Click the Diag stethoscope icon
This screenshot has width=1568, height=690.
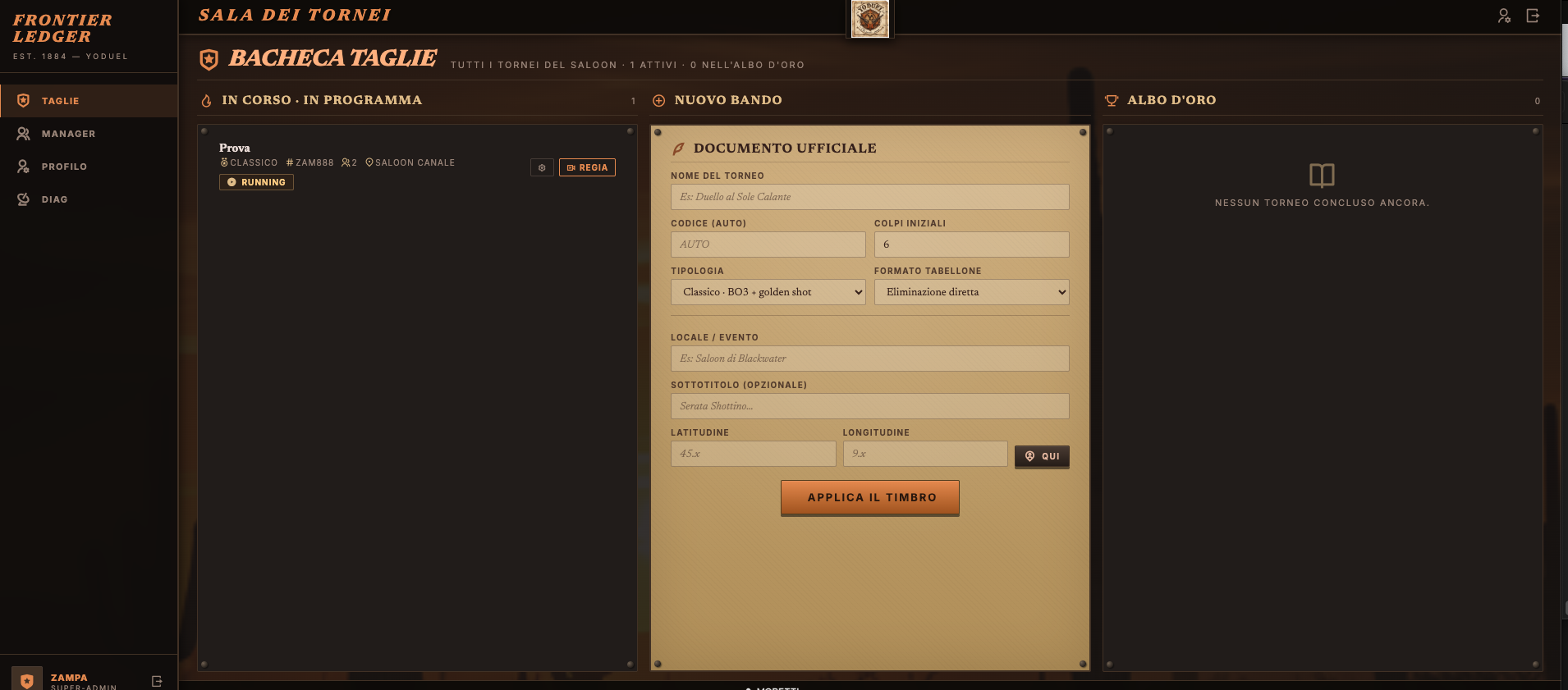(x=24, y=199)
